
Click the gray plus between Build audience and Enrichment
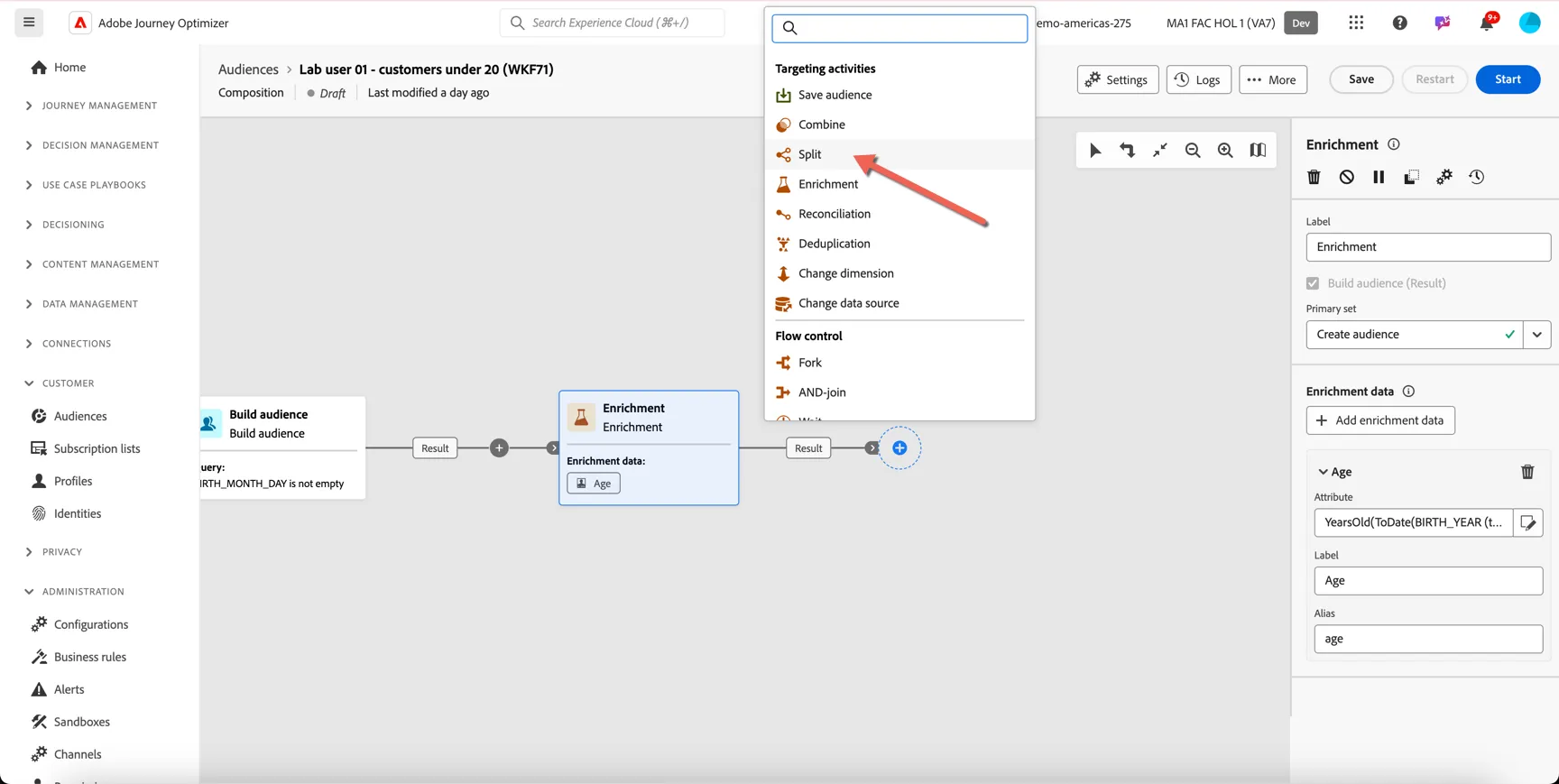pos(499,448)
